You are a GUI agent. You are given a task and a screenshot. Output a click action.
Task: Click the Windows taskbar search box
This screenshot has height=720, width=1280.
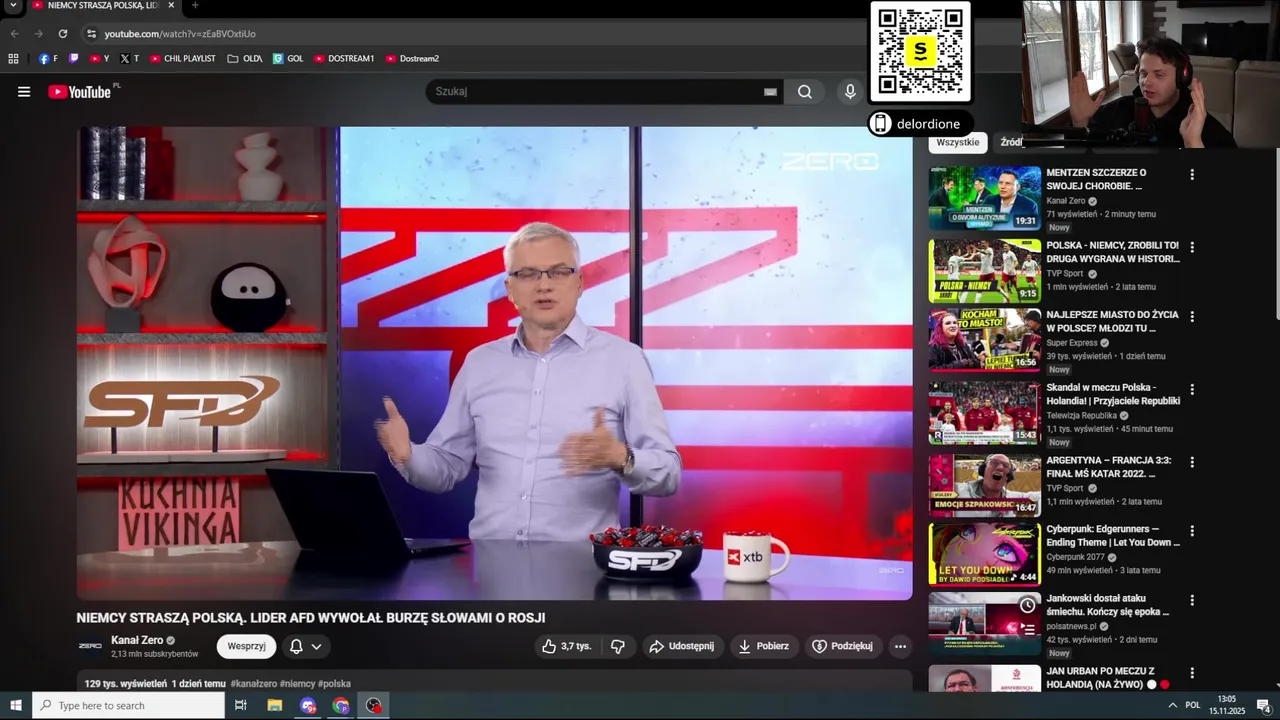pos(128,705)
